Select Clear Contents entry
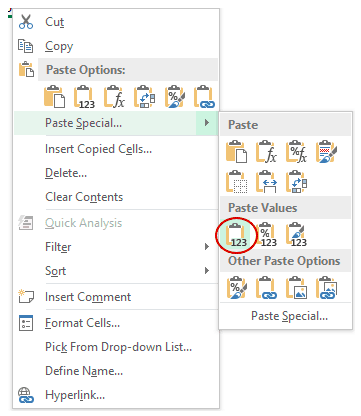This screenshot has width=361, height=416. [116, 197]
